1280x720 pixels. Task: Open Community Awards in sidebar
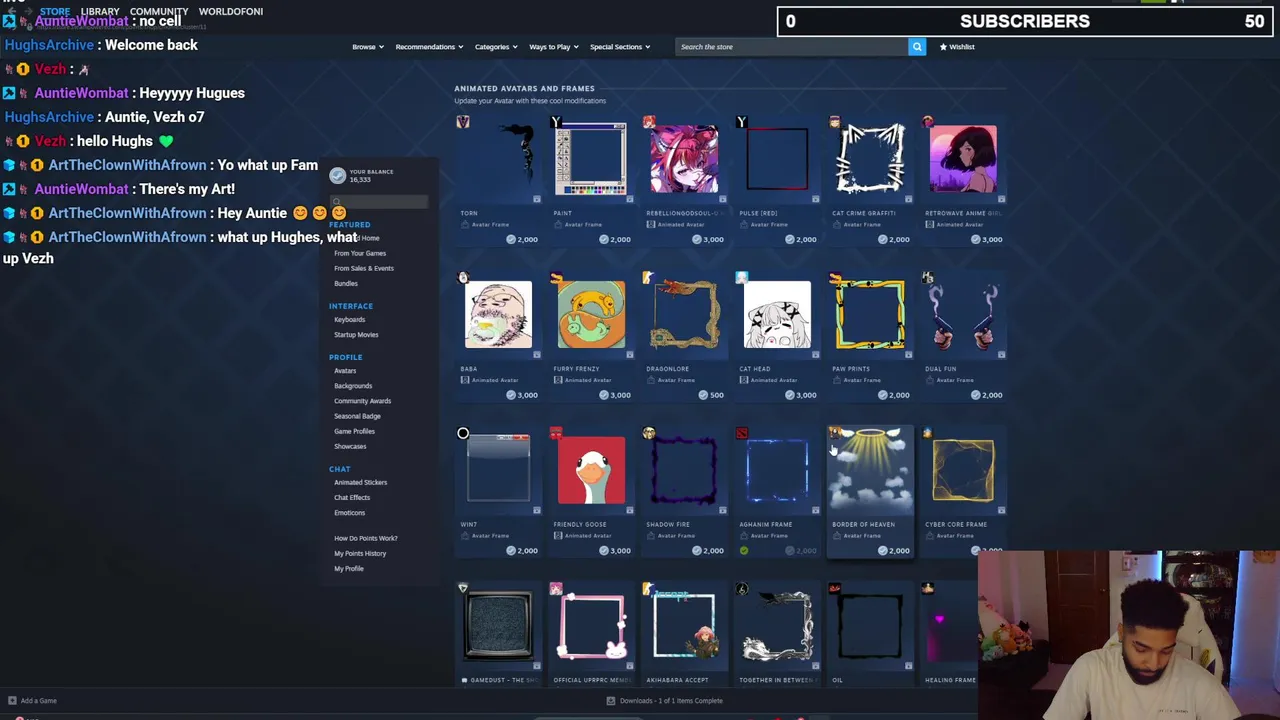pos(362,400)
